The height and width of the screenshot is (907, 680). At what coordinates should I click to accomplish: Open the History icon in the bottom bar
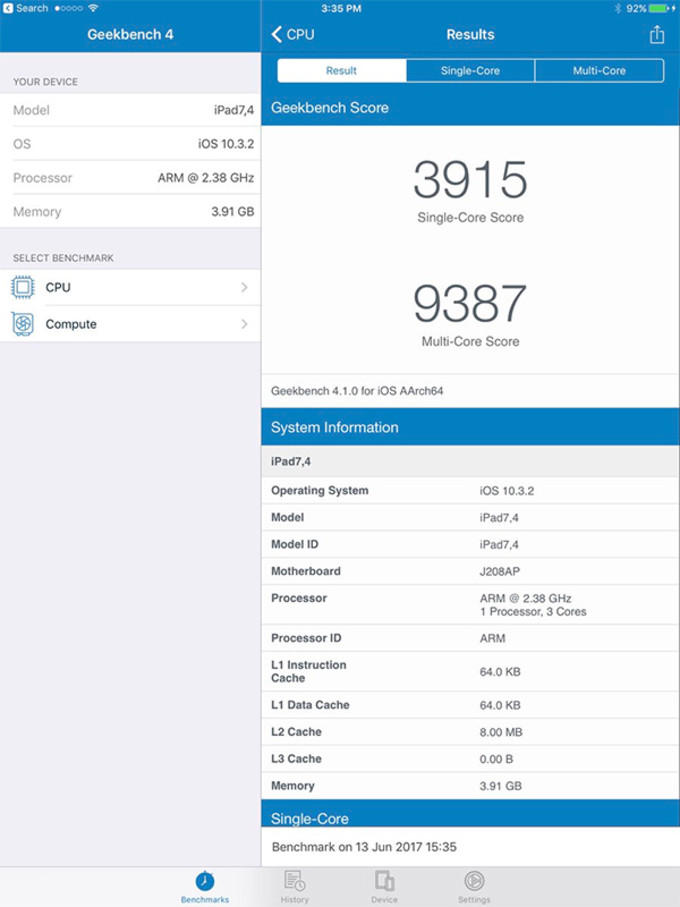[x=294, y=881]
